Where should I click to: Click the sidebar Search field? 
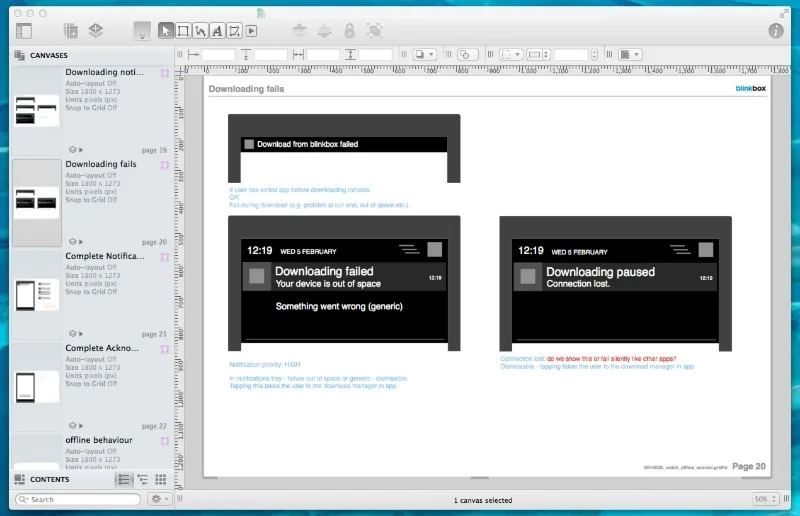78,499
